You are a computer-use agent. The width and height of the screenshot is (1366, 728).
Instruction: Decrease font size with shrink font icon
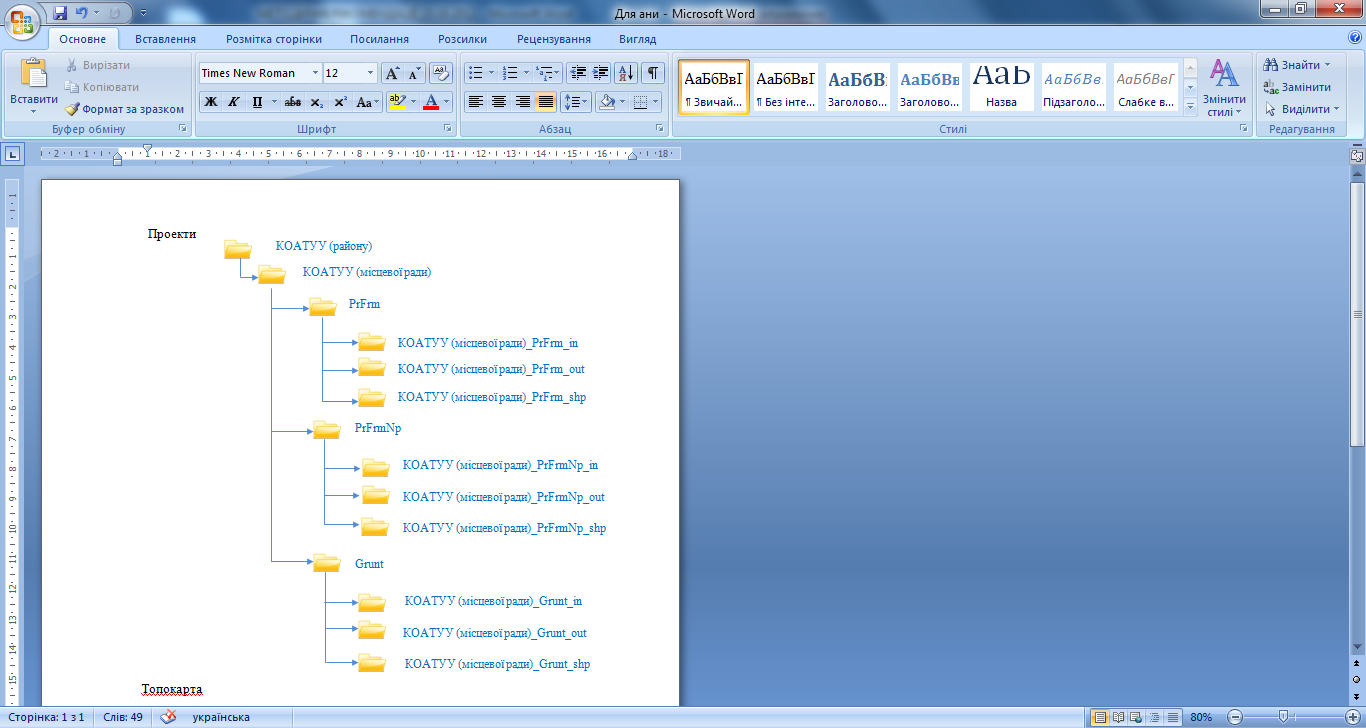(x=415, y=73)
